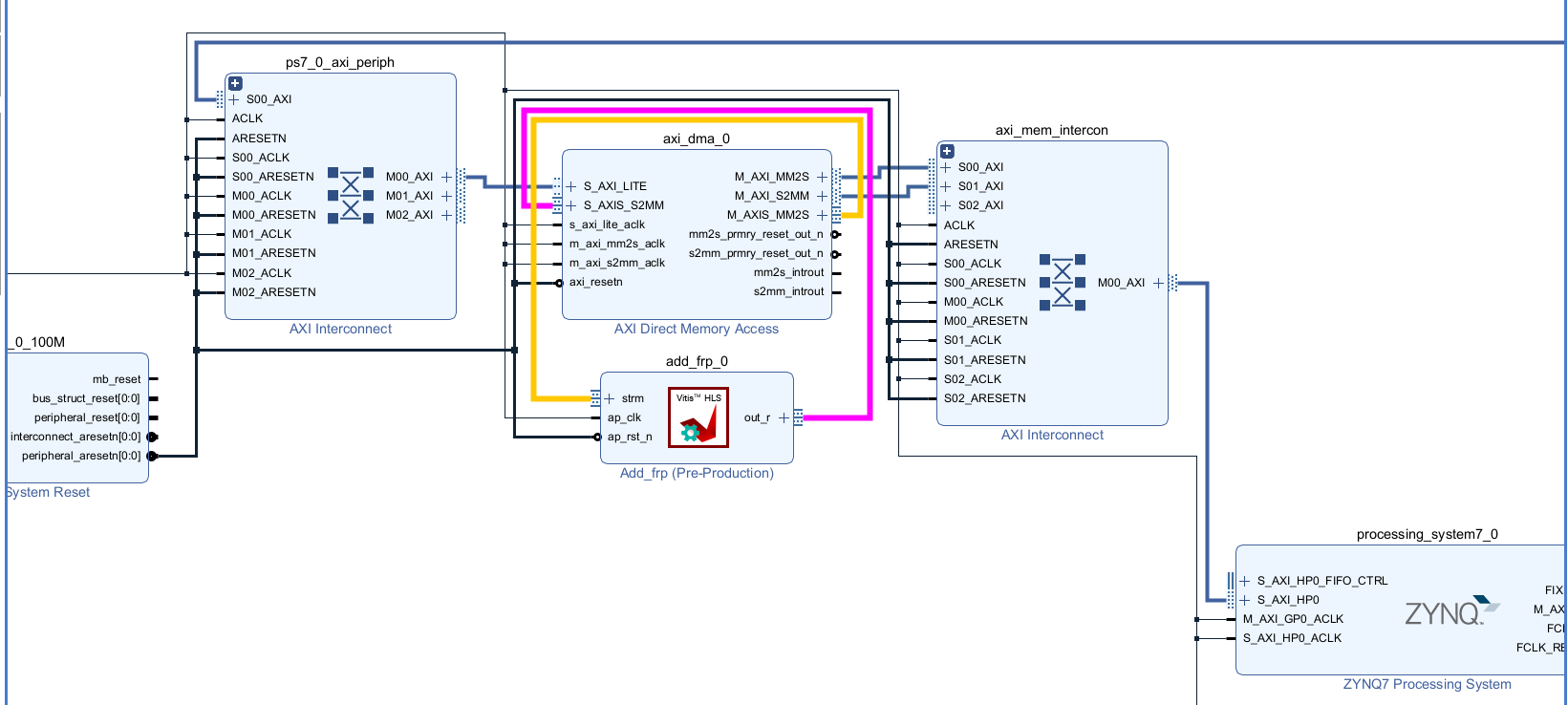Screen dimensions: 1568x705
Task: Select the peripheral_reset[0:0] pin
Action: click(87, 417)
